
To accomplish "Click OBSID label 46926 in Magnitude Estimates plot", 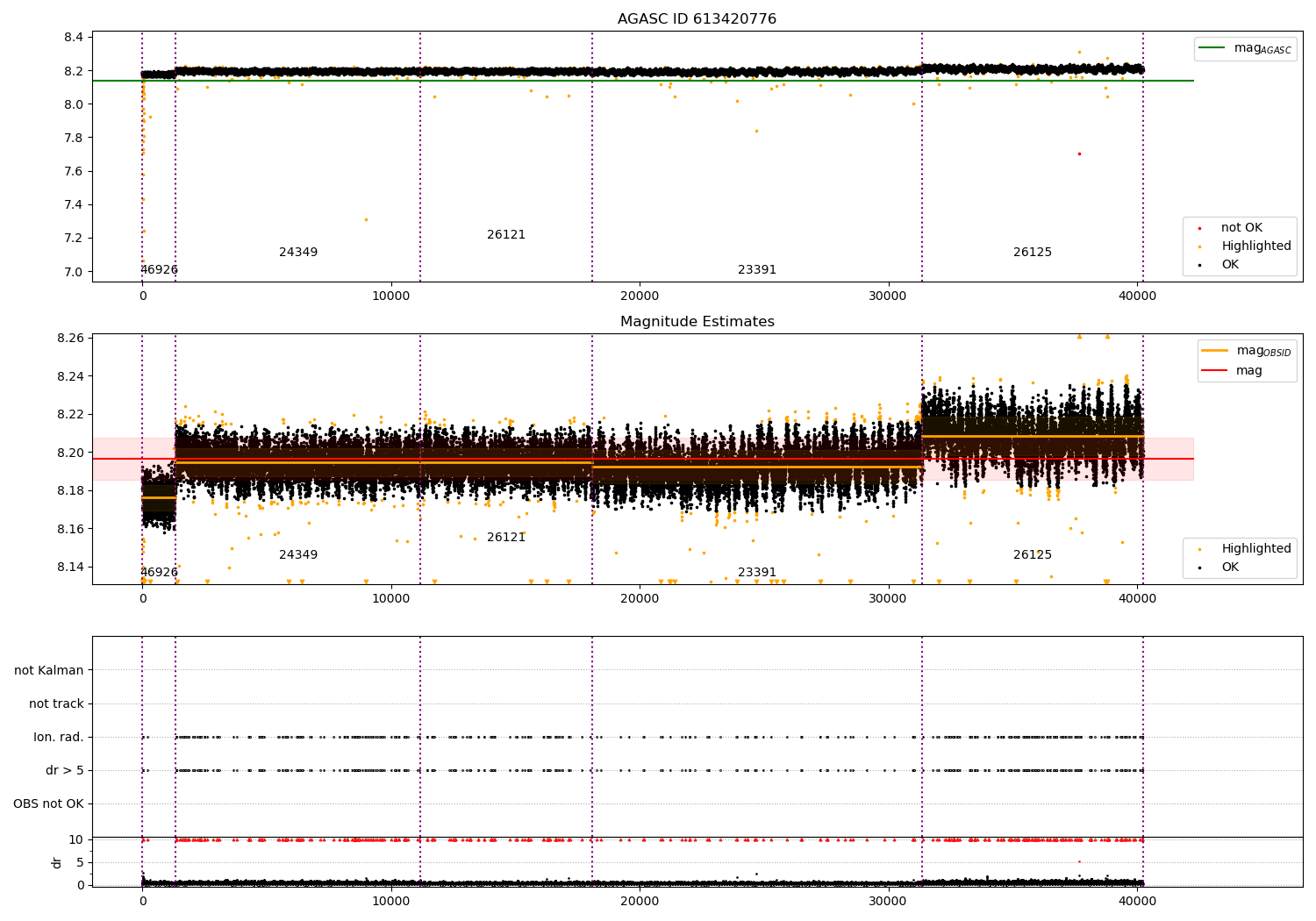I will [x=159, y=573].
